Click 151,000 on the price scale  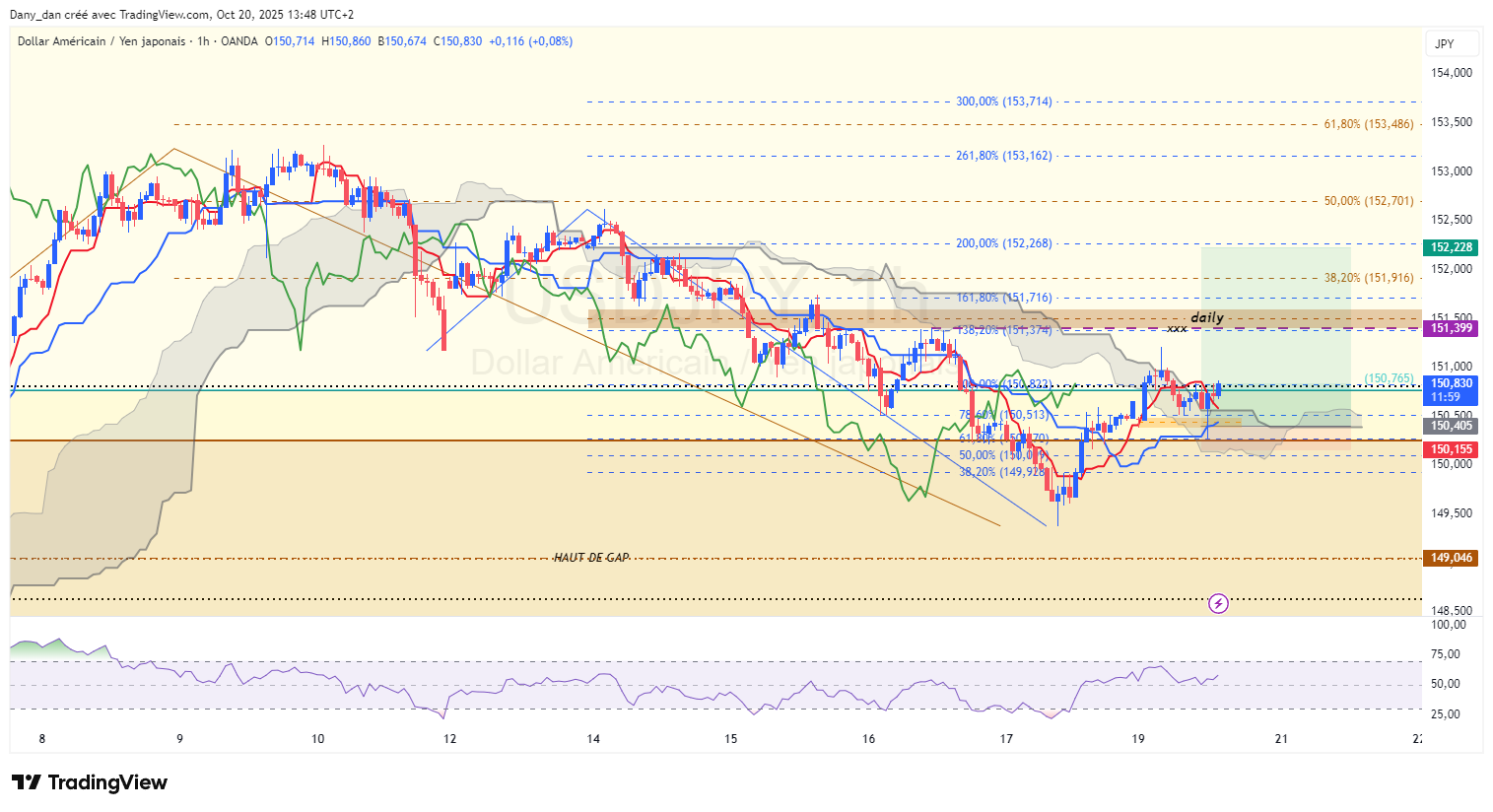1452,367
